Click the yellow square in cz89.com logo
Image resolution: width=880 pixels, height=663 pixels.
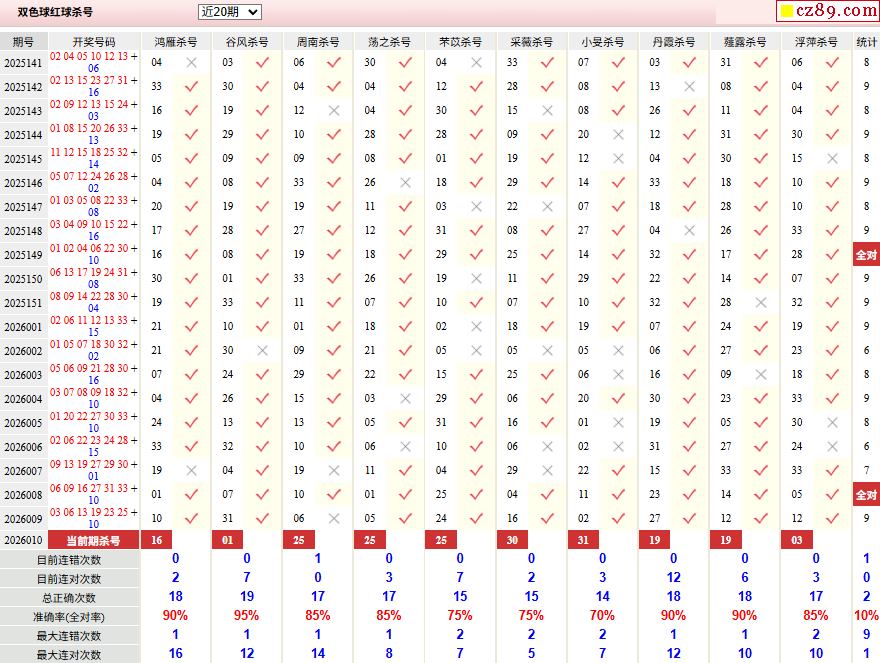click(x=787, y=12)
